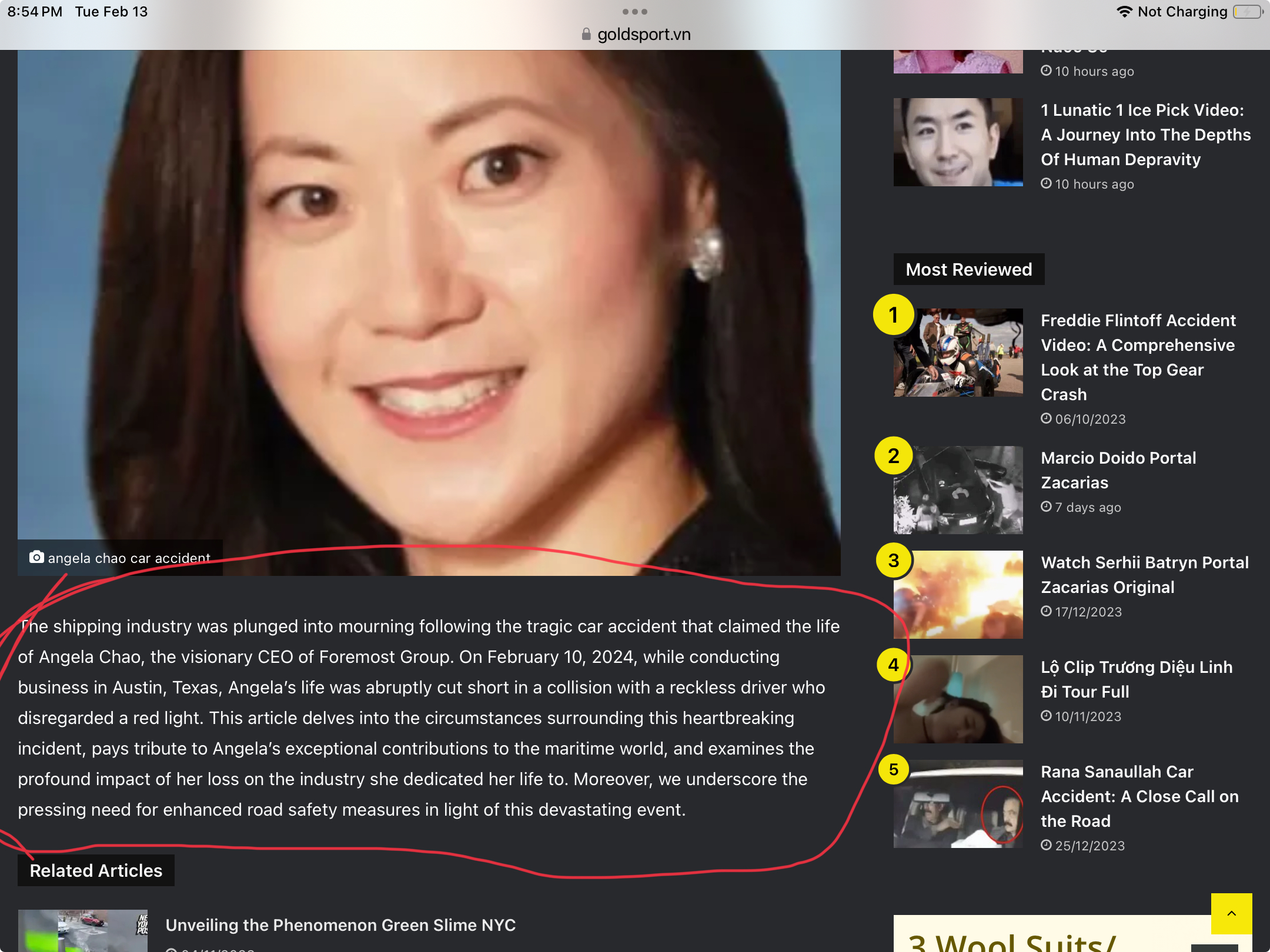Tap the clock icon beside 06/10/2023
This screenshot has height=952, width=1270.
coord(1046,418)
